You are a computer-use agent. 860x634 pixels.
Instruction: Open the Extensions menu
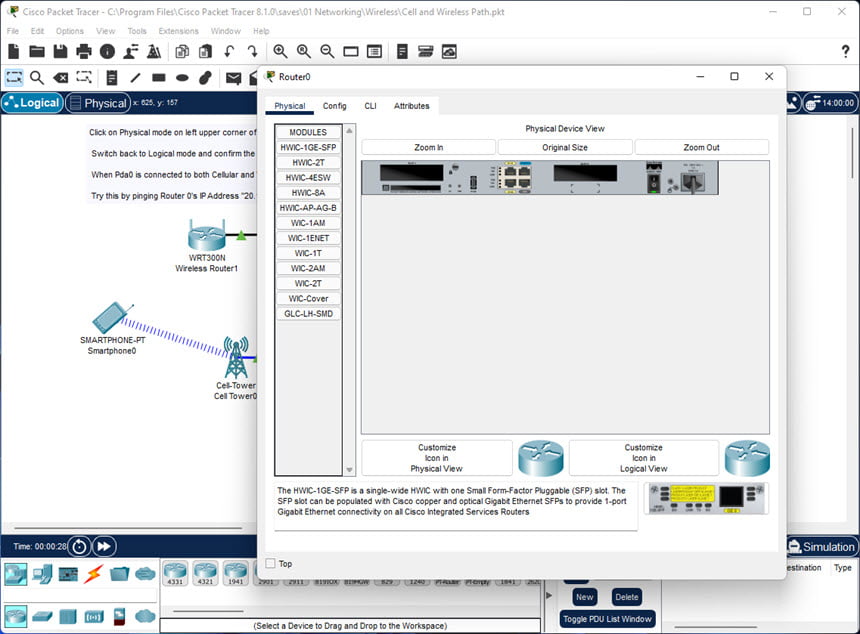178,31
